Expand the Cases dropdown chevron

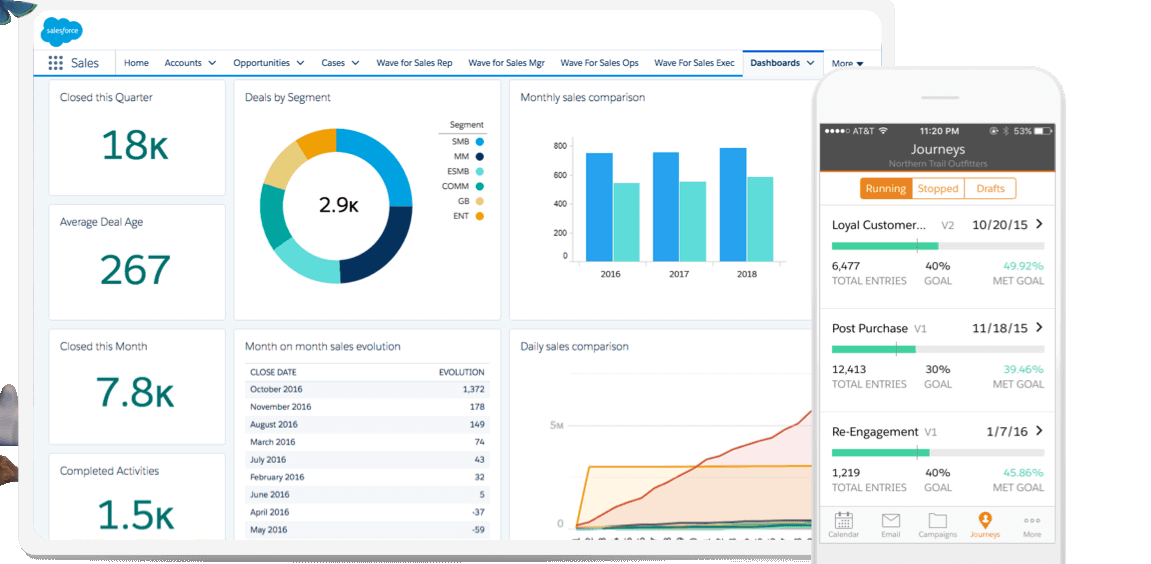(355, 63)
